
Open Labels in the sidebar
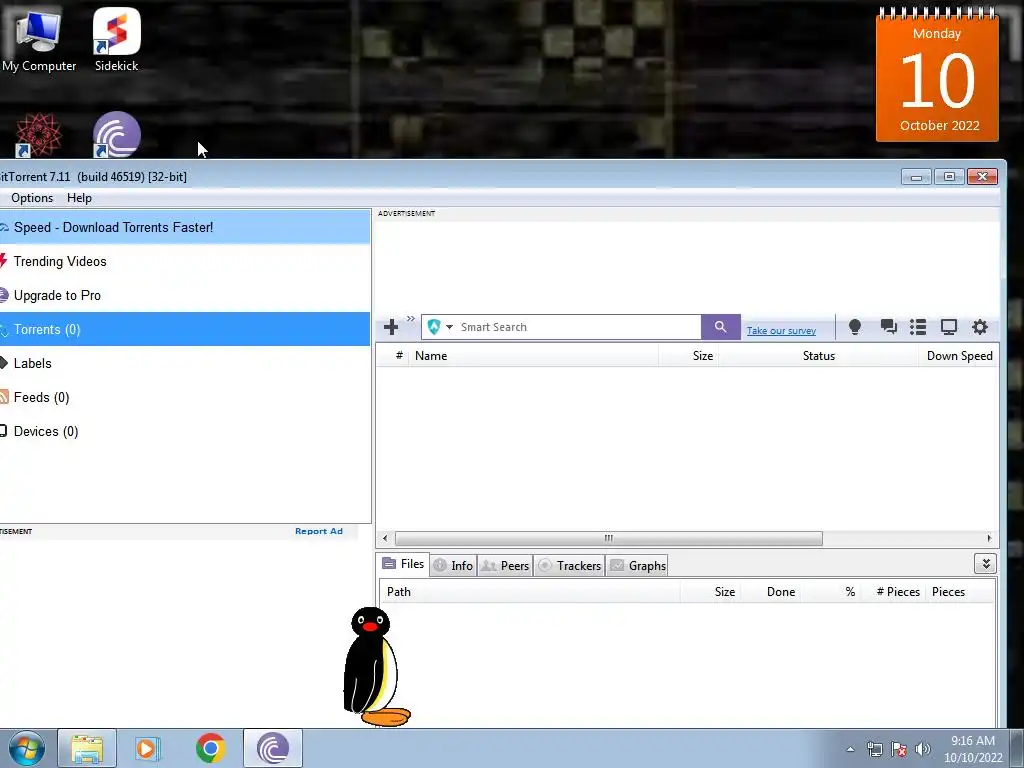tap(185, 363)
